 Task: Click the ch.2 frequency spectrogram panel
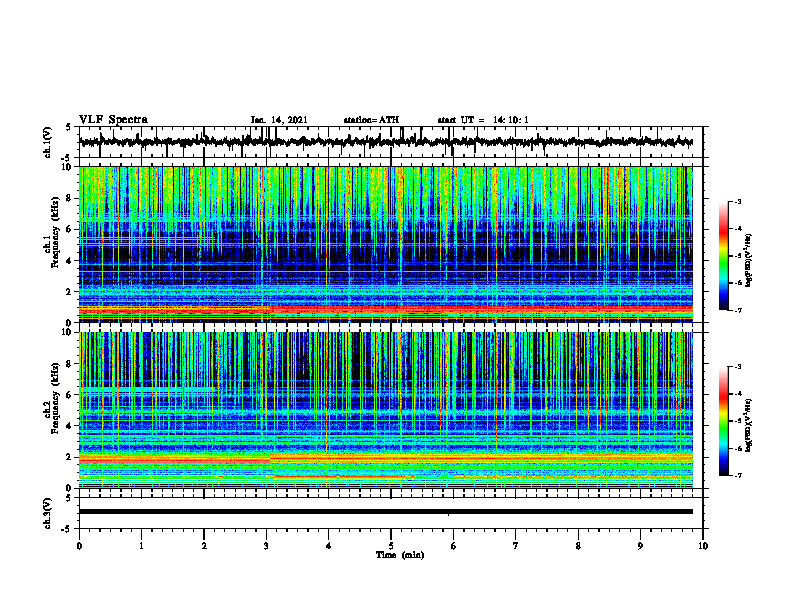tap(386, 410)
